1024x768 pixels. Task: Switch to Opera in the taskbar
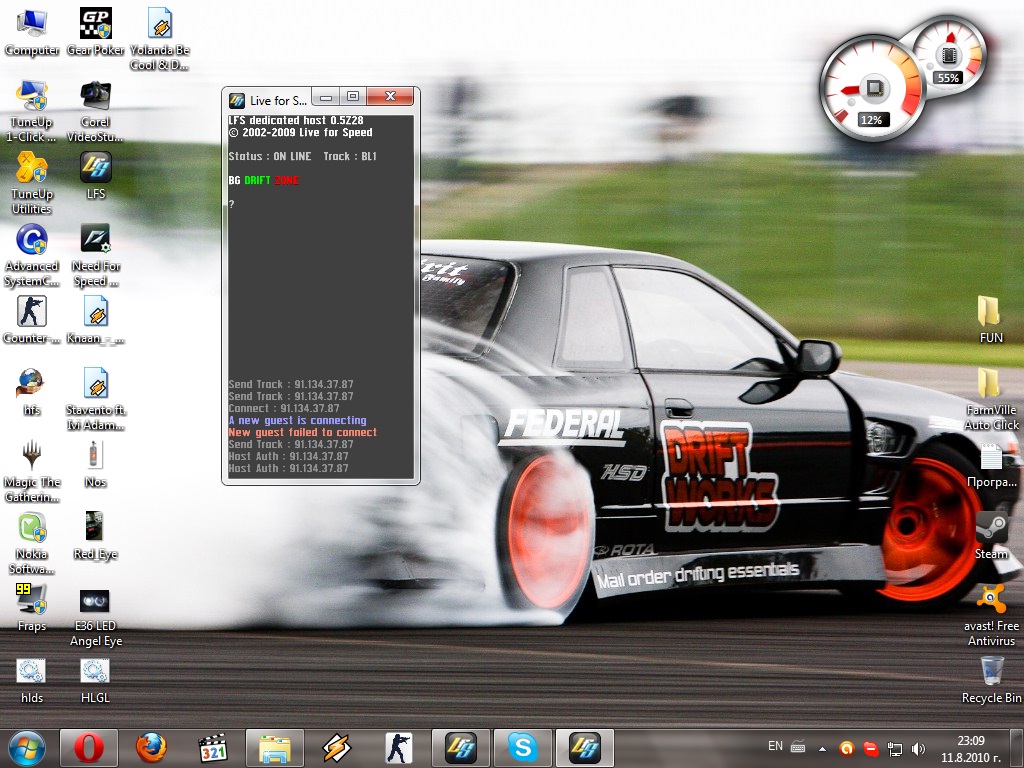pyautogui.click(x=89, y=748)
